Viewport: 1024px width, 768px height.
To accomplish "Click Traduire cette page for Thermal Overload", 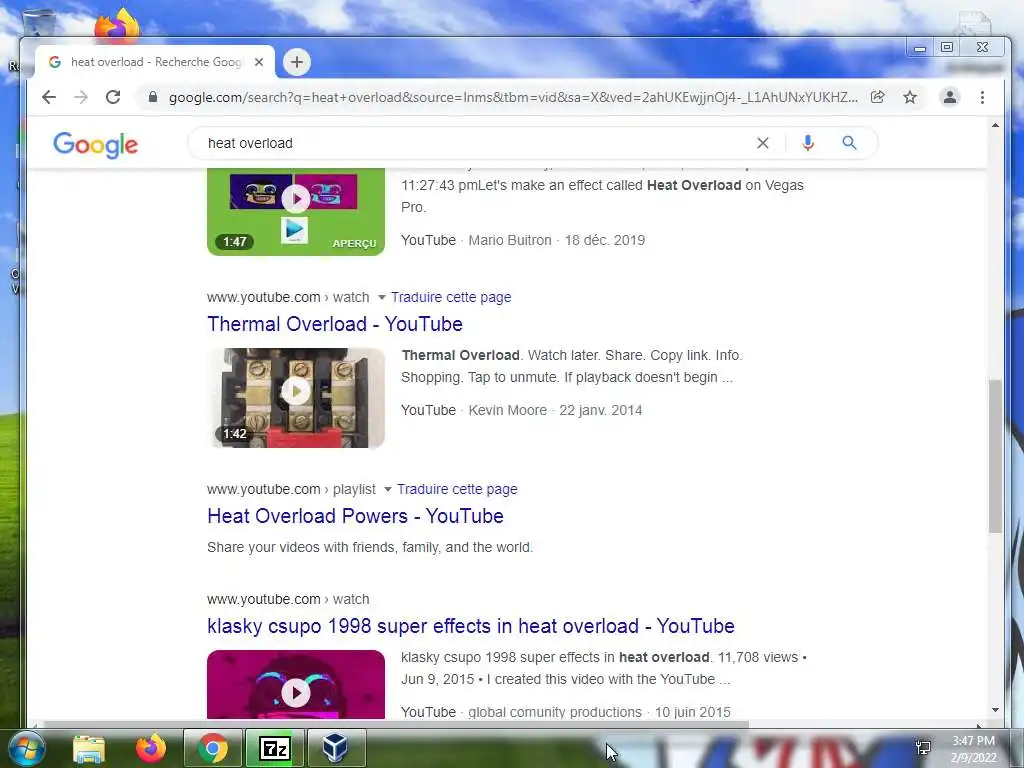I will tap(451, 297).
